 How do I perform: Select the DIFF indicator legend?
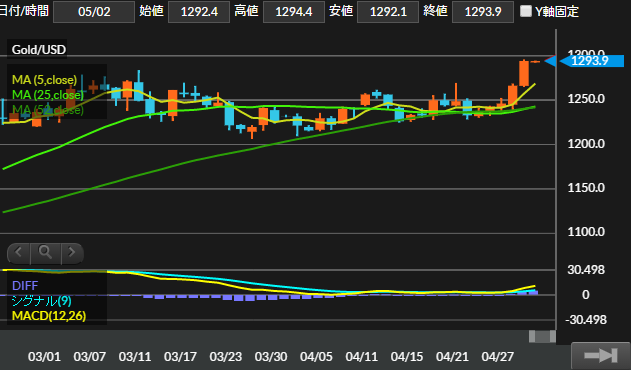pyautogui.click(x=25, y=286)
